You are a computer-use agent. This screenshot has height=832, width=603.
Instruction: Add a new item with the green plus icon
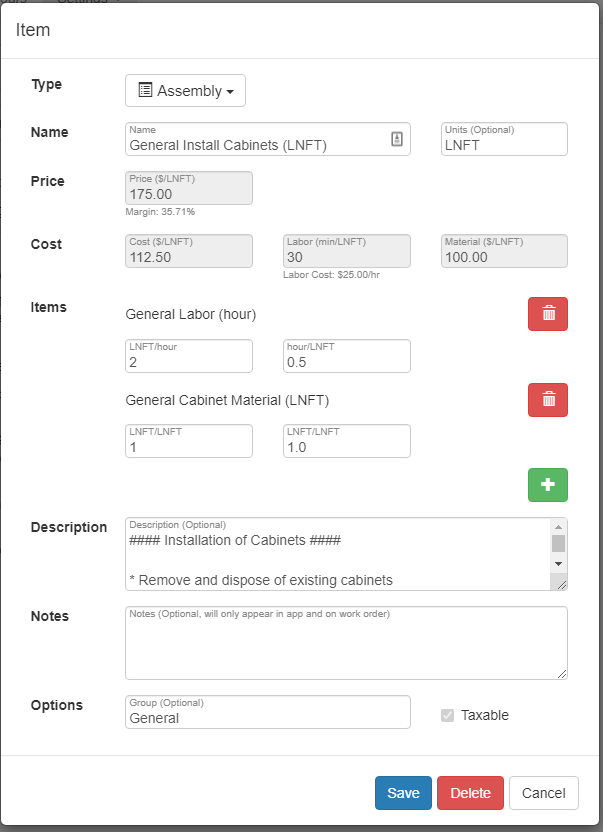pos(547,484)
